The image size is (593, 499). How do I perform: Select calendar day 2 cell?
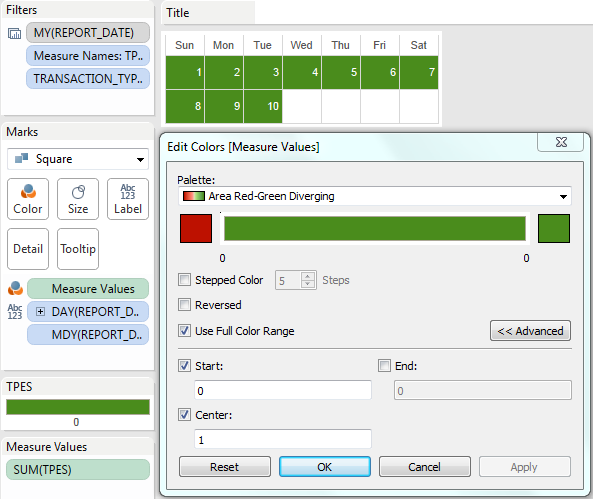pyautogui.click(x=224, y=73)
